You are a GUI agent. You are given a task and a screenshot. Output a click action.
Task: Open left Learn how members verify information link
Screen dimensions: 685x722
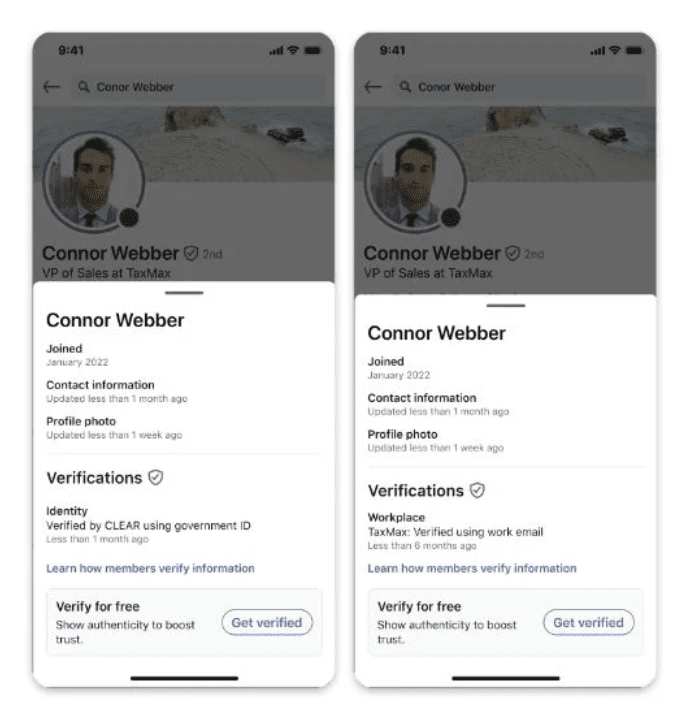coord(150,568)
